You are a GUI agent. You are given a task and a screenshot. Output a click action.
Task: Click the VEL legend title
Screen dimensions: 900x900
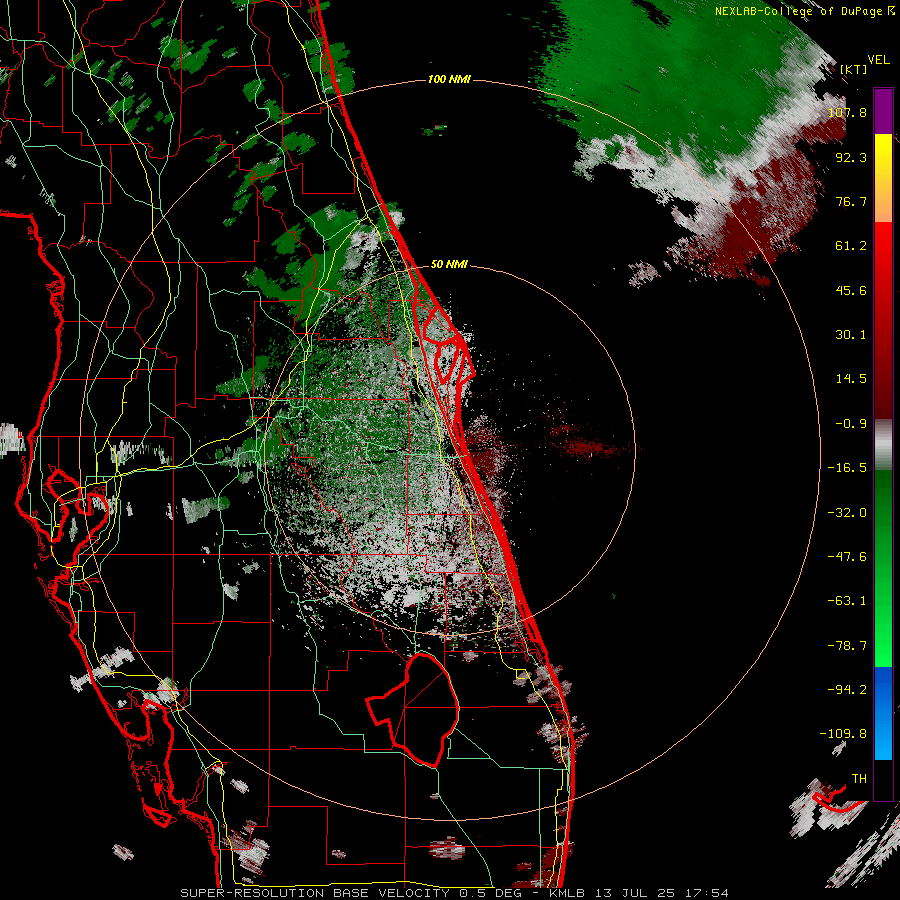pos(878,60)
